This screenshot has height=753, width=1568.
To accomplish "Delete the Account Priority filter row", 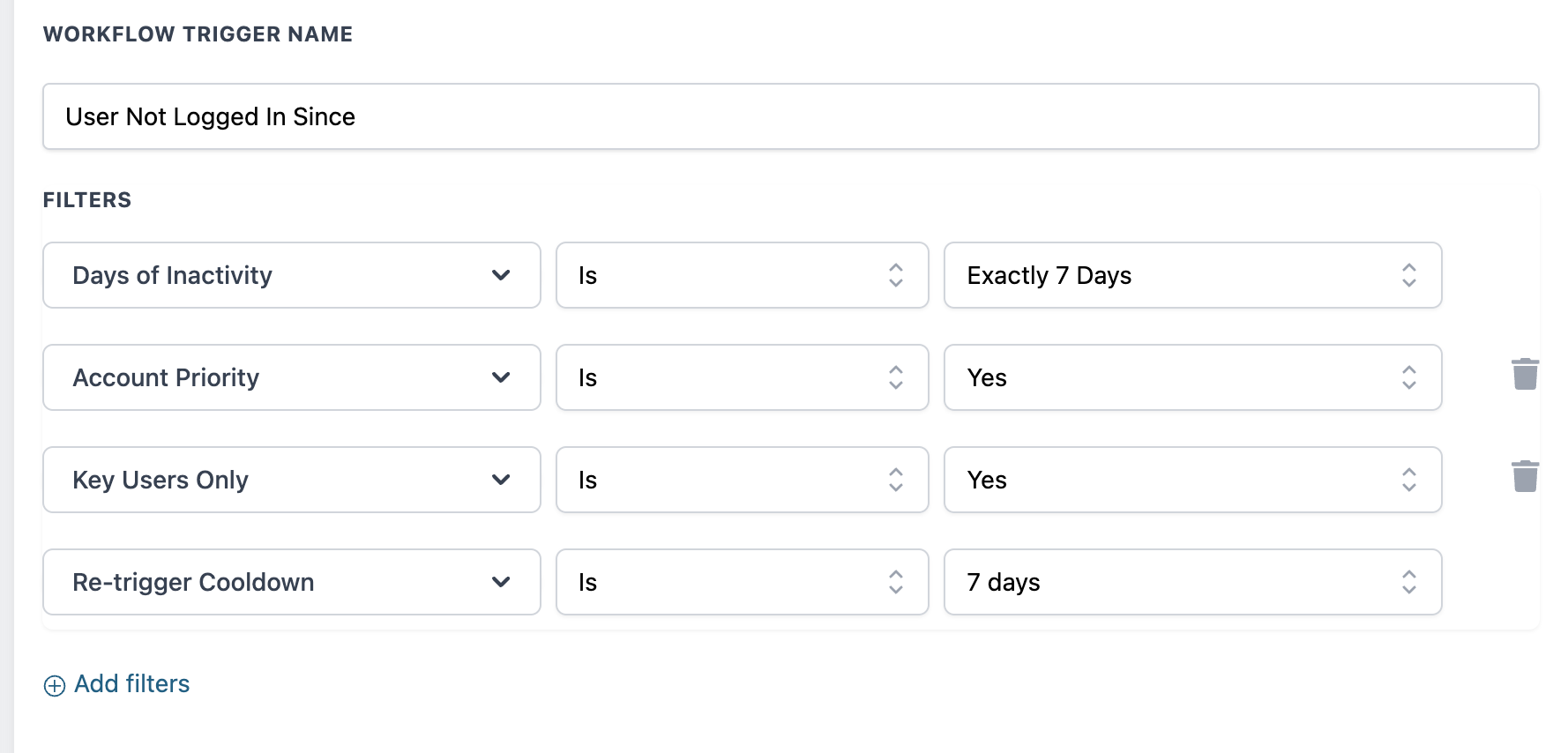I will pos(1525,375).
